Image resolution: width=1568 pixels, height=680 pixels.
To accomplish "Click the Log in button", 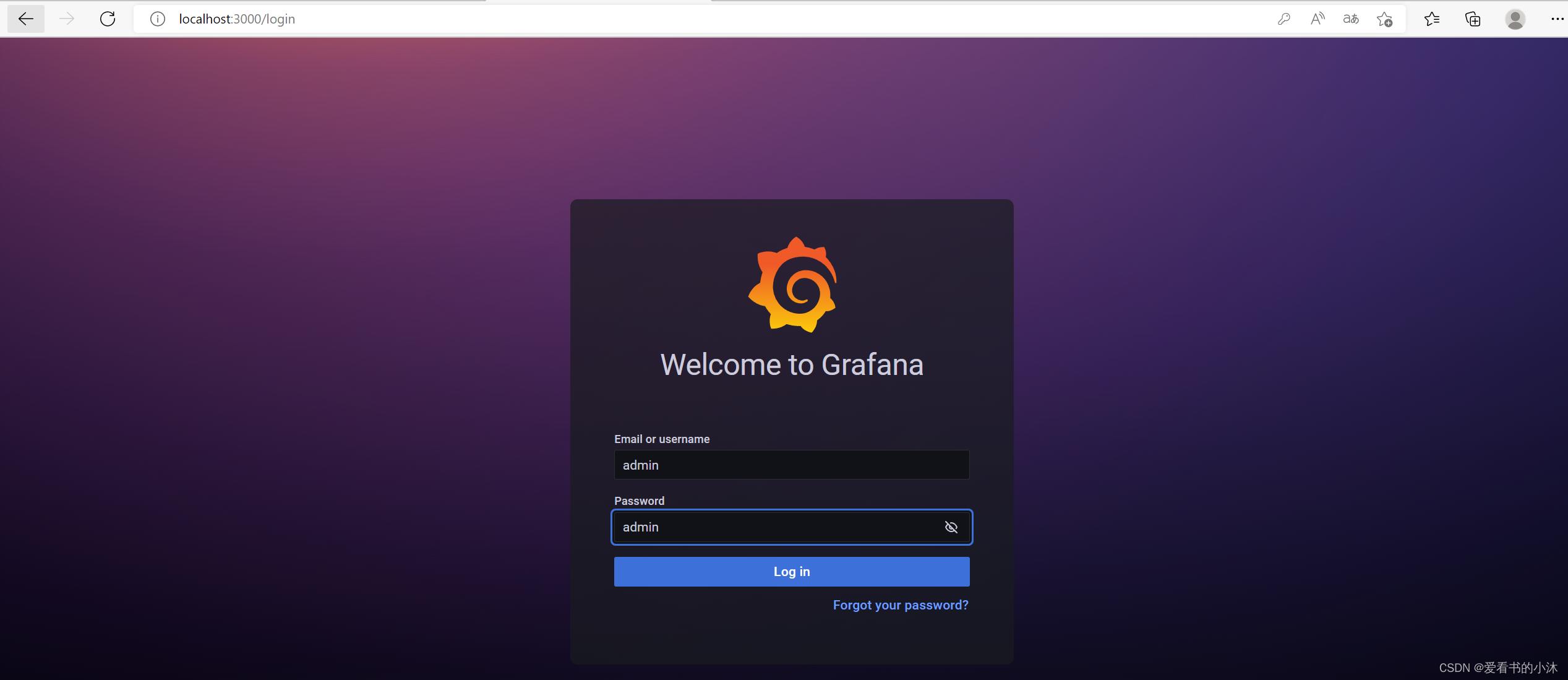I will (792, 572).
